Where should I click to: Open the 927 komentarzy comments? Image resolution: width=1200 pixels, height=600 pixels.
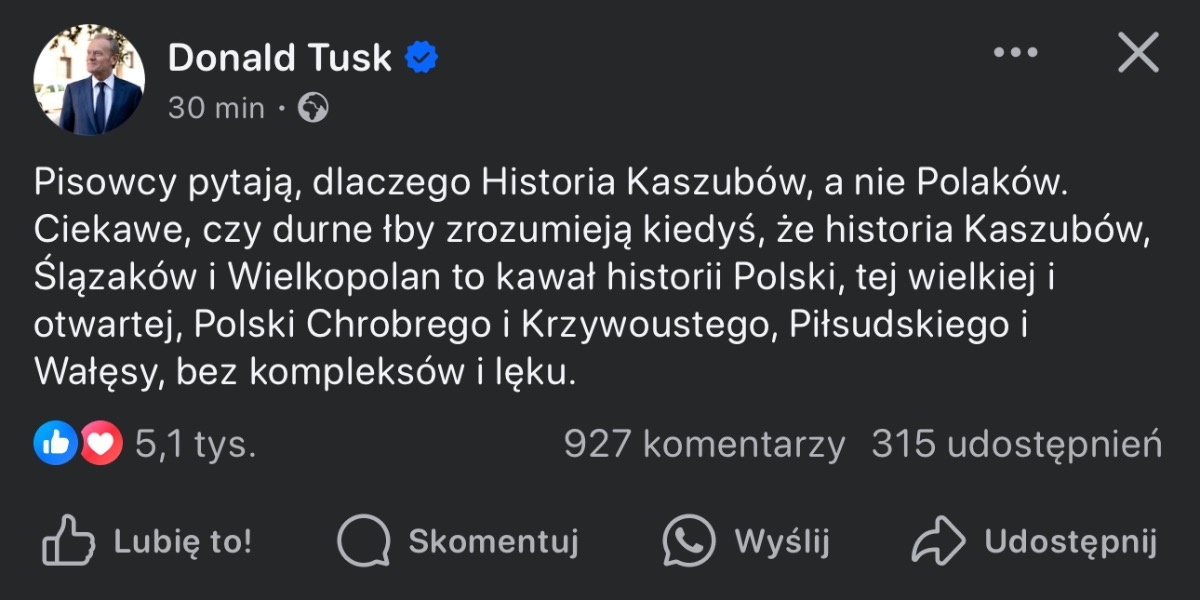coord(704,444)
